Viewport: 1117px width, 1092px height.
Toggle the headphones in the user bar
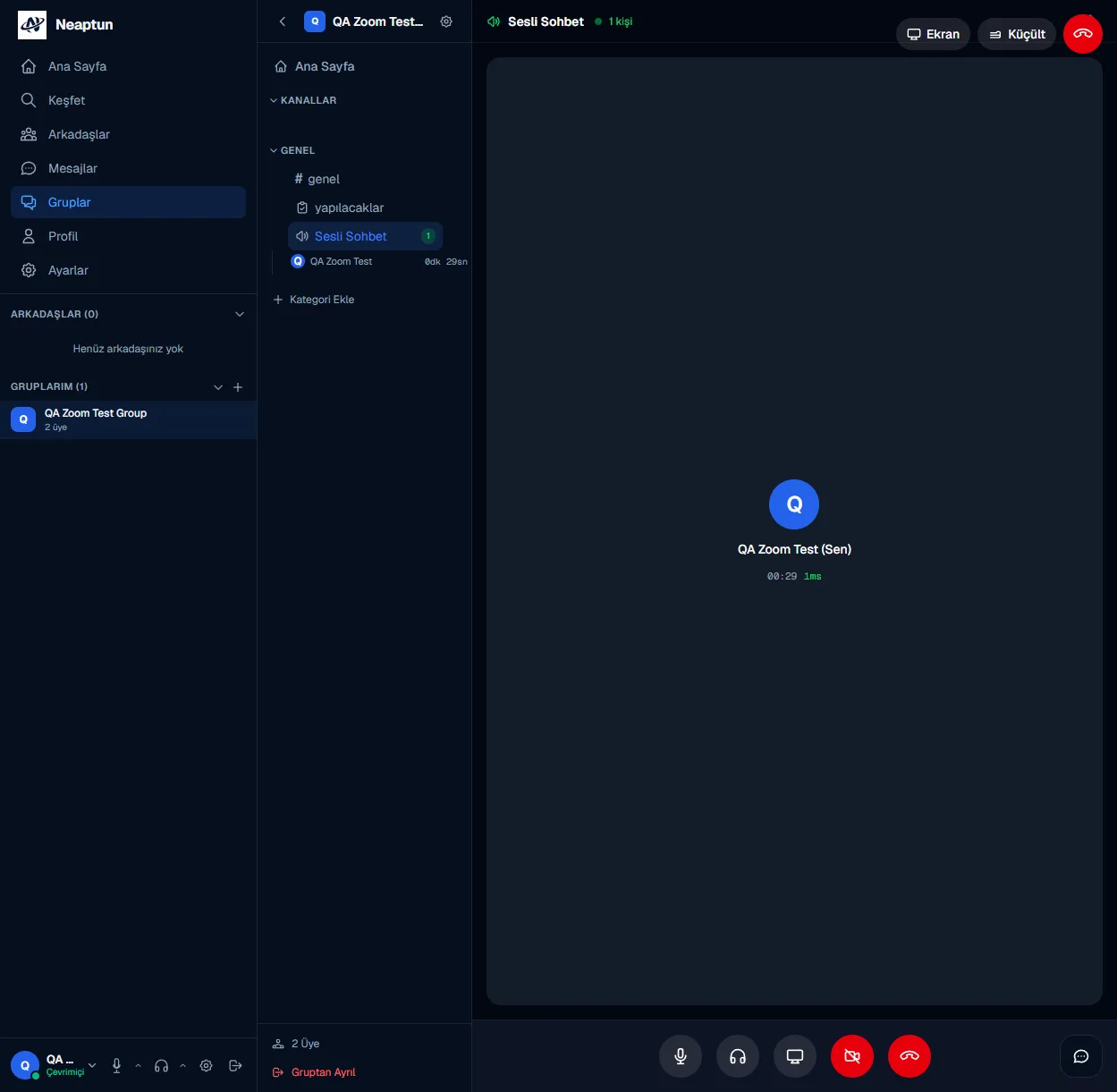click(x=162, y=1065)
